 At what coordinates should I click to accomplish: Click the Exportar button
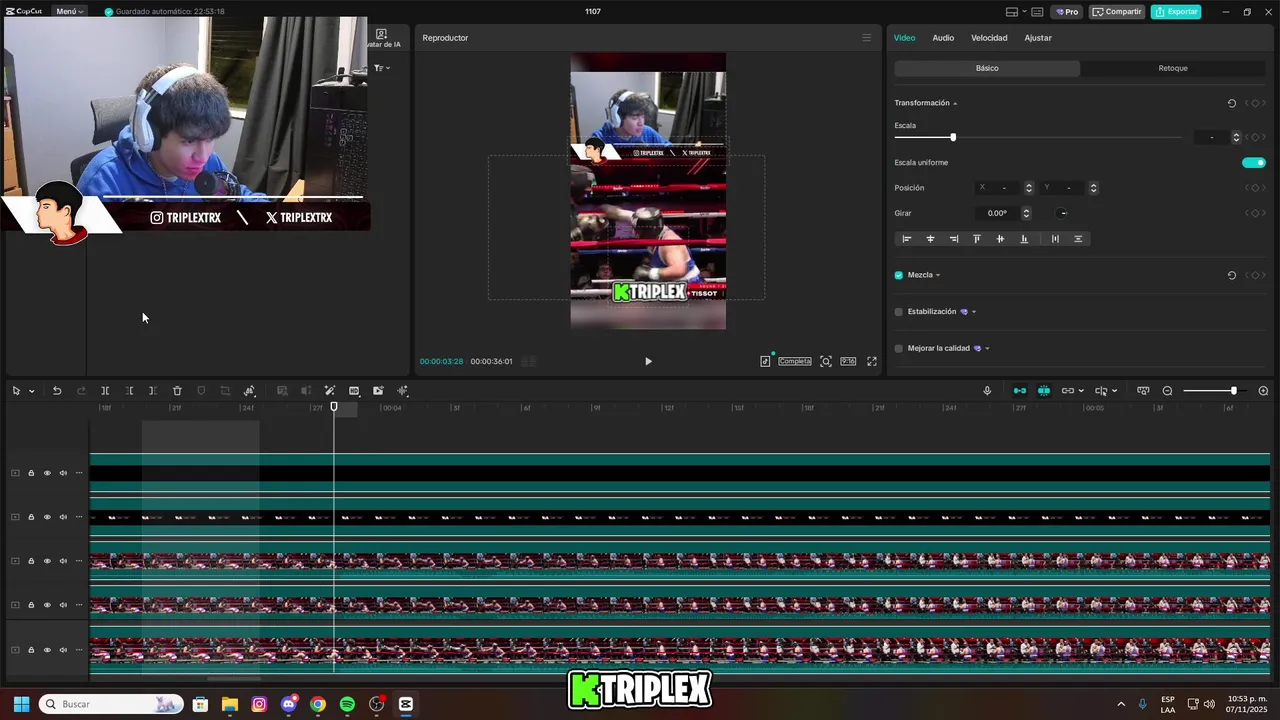[1176, 12]
